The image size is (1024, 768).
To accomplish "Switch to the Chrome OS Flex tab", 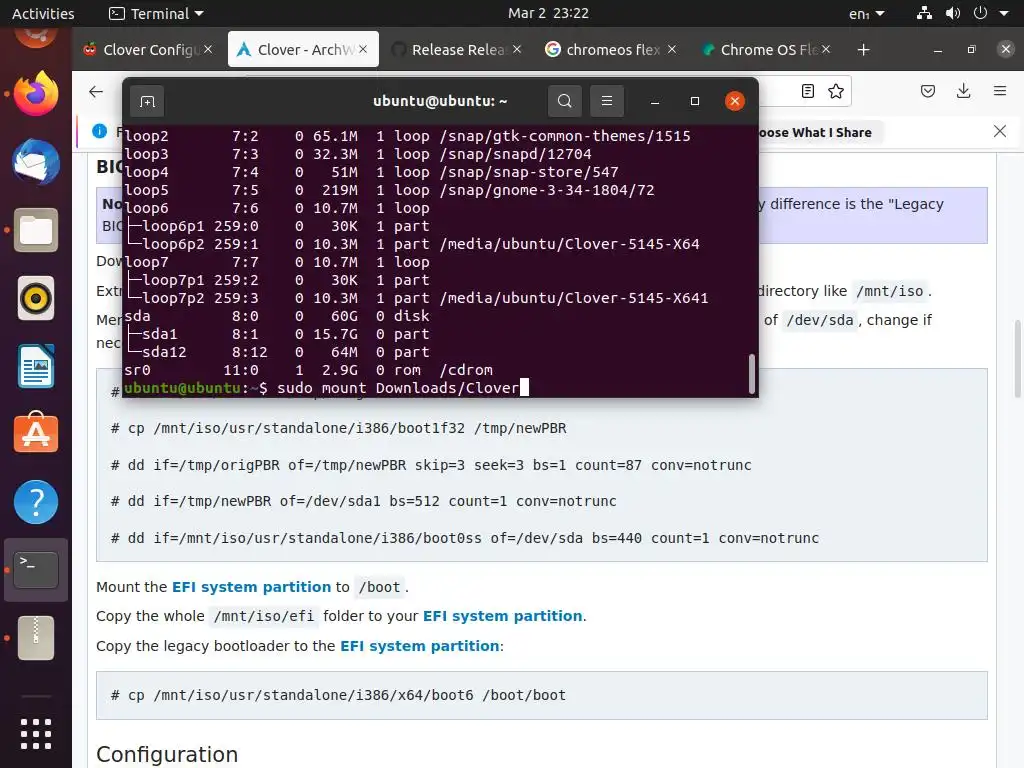I will pos(766,50).
